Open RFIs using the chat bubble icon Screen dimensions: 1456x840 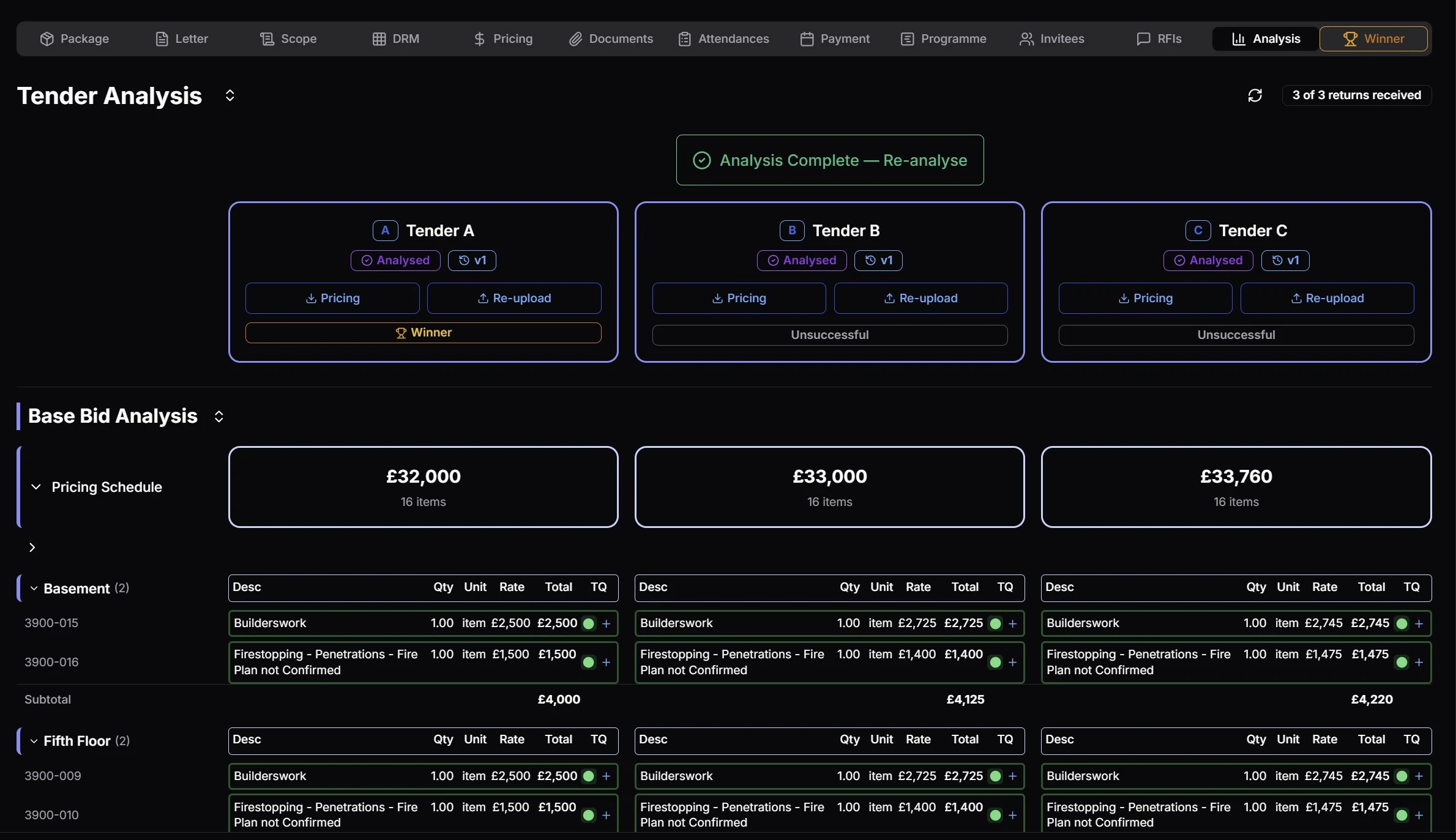click(1143, 39)
